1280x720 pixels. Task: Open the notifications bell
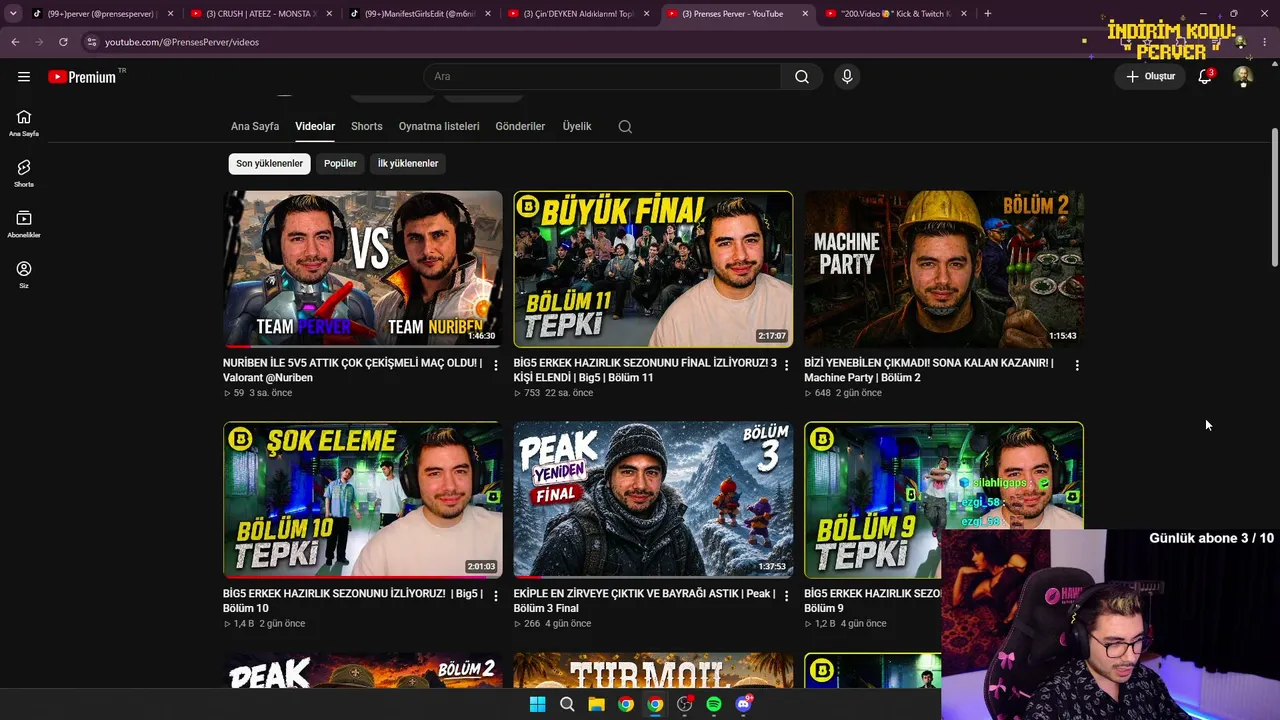pyautogui.click(x=1205, y=76)
